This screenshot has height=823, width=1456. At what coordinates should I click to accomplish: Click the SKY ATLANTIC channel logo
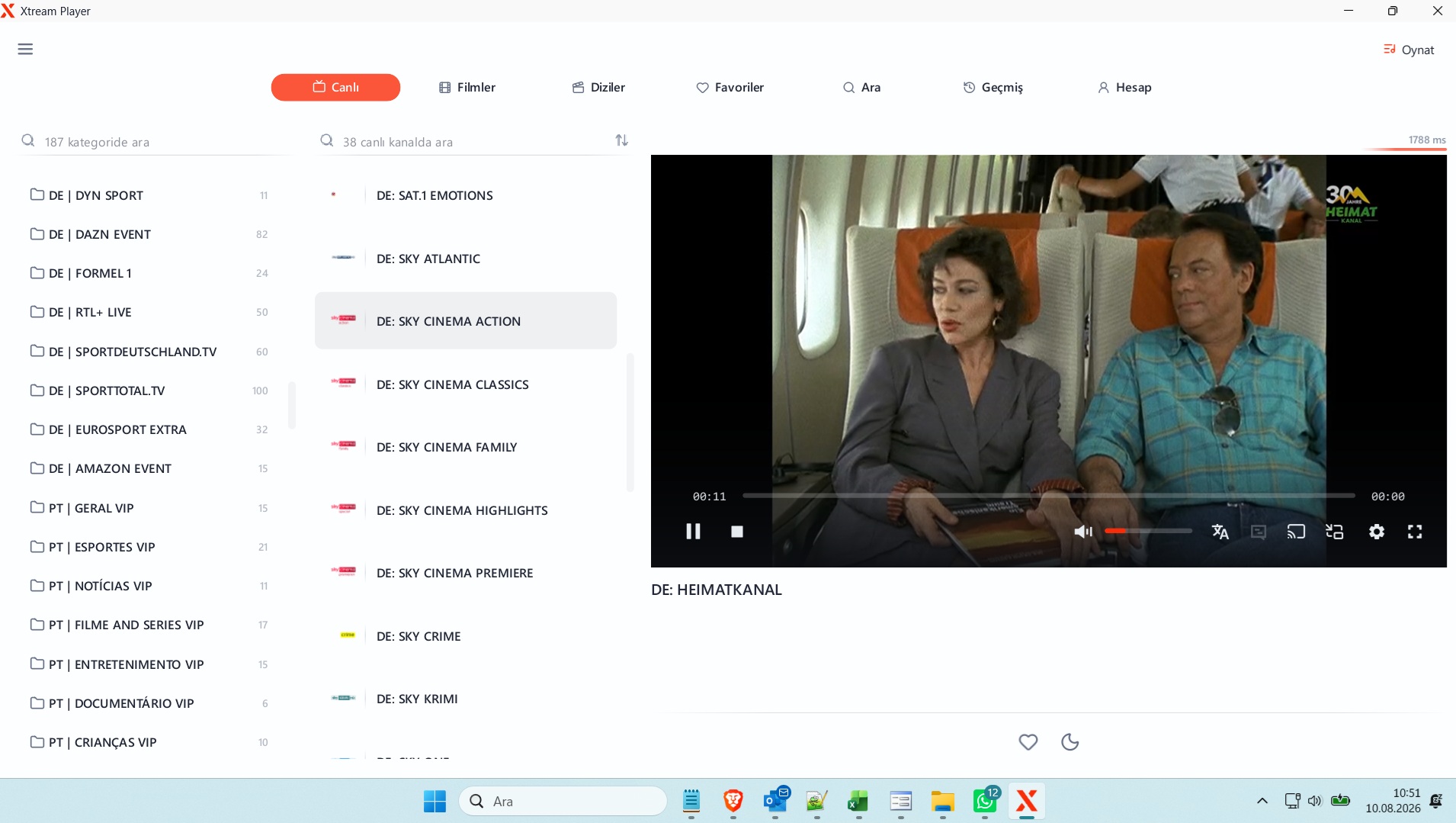(344, 257)
